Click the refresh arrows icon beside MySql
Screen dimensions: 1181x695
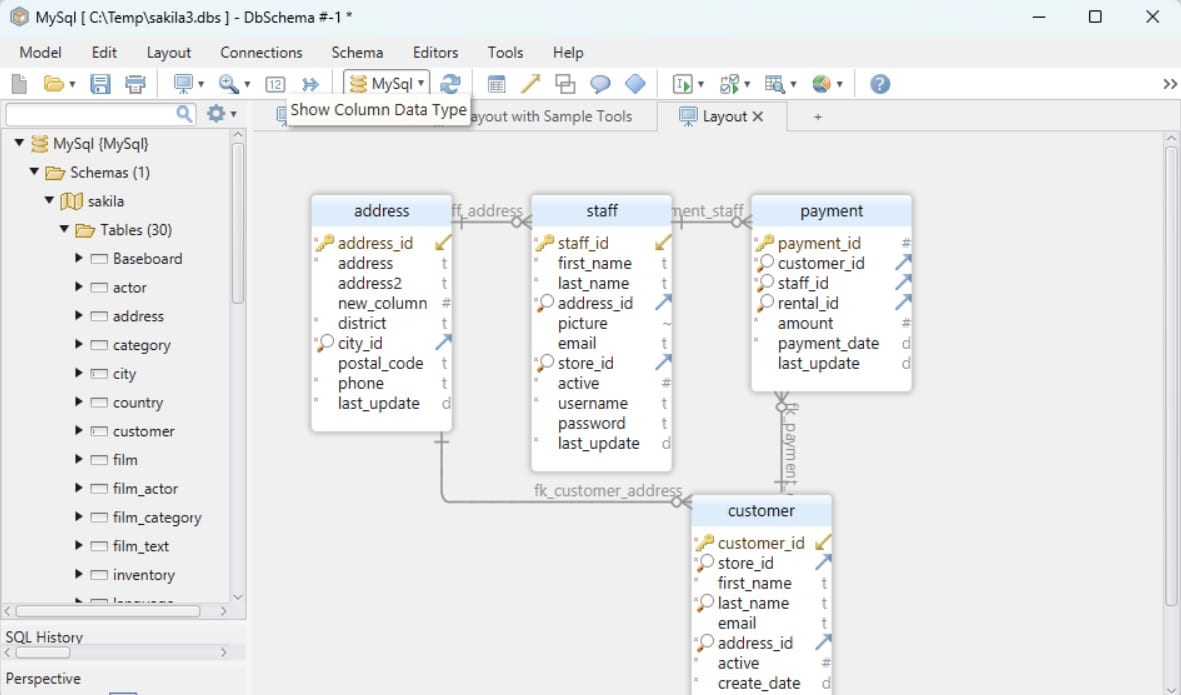pyautogui.click(x=450, y=84)
